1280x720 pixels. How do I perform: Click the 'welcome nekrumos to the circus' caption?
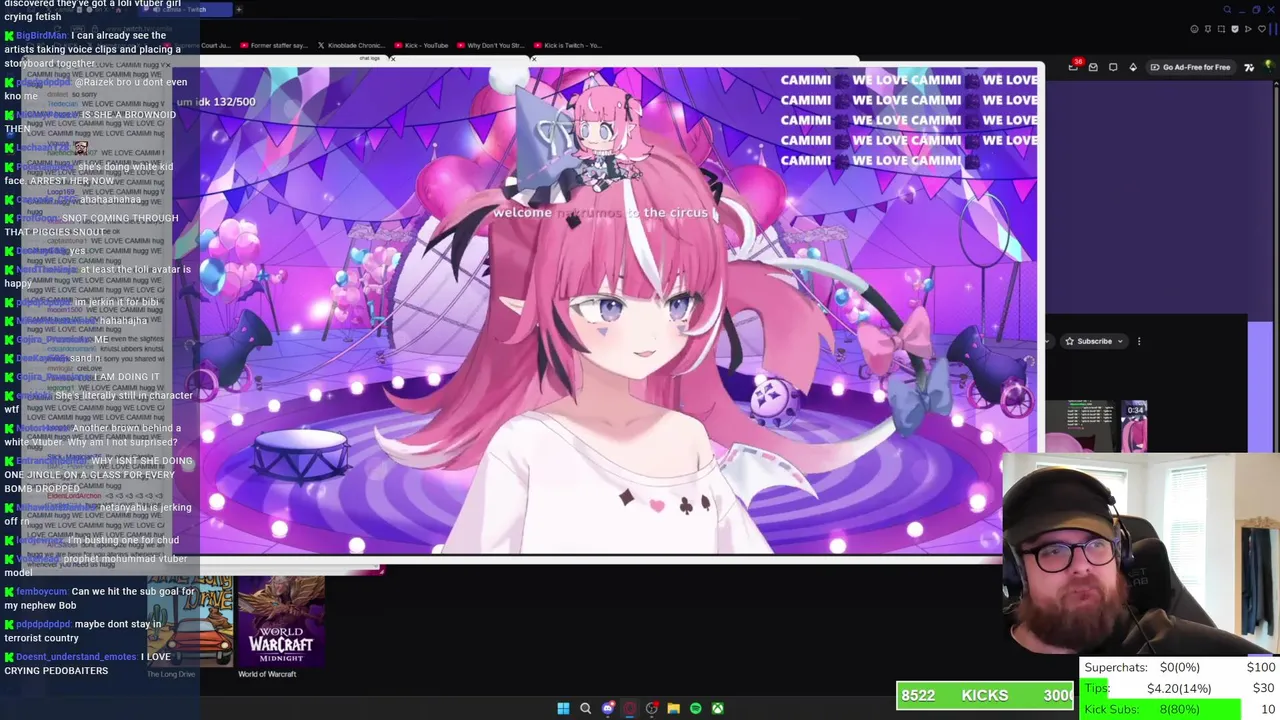click(600, 213)
